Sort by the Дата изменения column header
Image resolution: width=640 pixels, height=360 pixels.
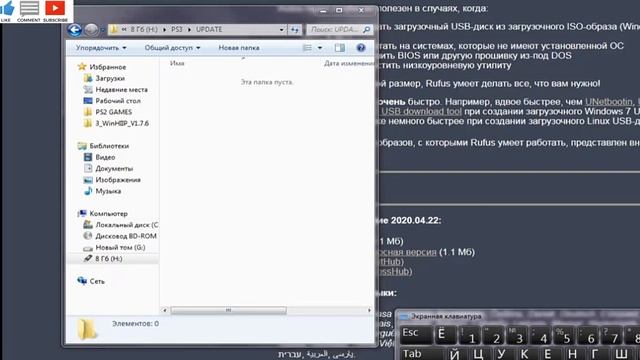click(x=349, y=63)
